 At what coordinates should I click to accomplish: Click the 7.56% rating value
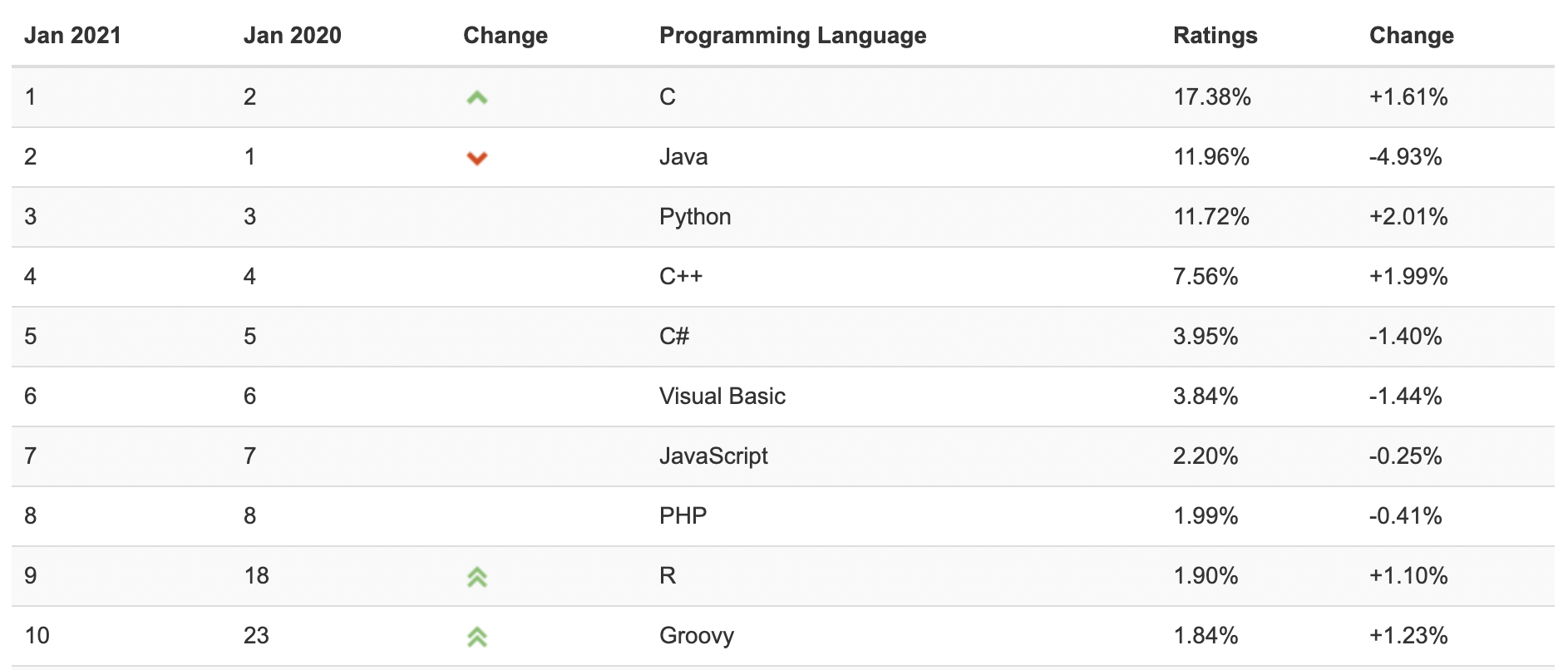pyautogui.click(x=1206, y=276)
